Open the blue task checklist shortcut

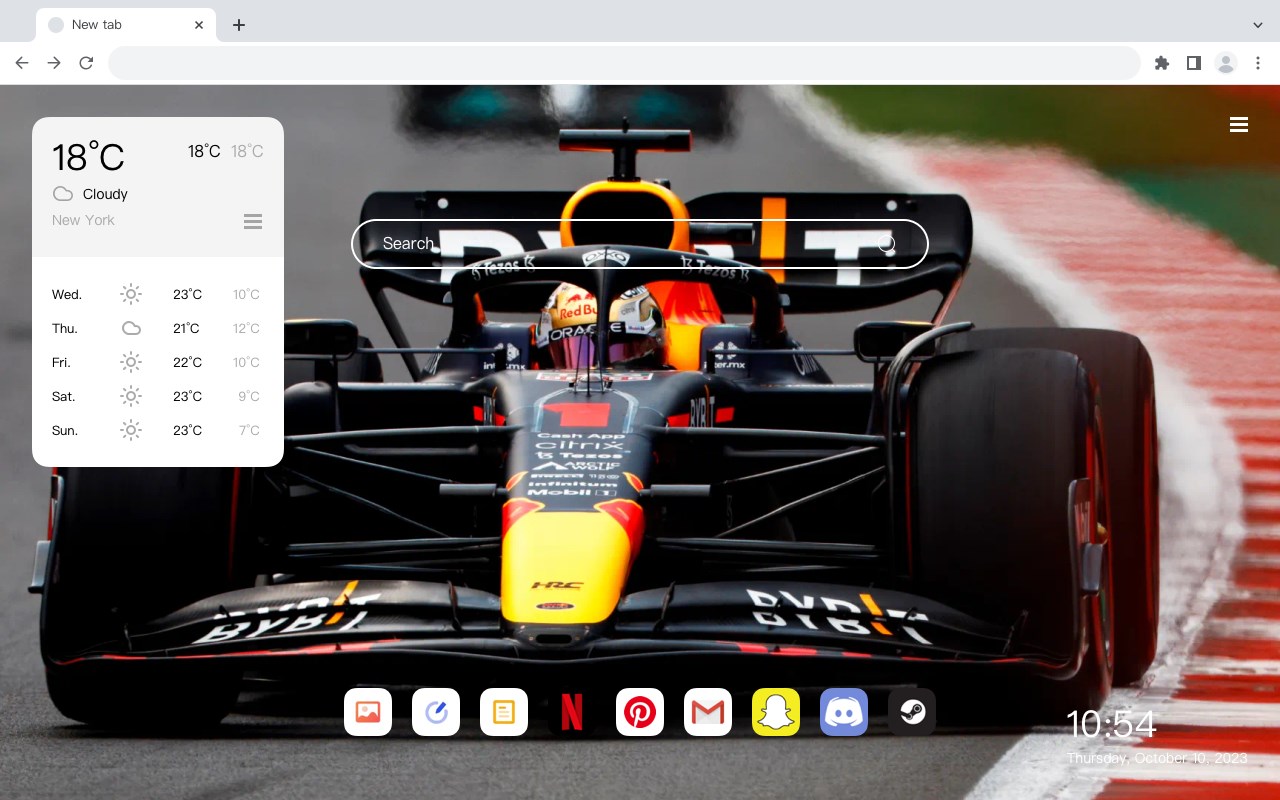(436, 712)
